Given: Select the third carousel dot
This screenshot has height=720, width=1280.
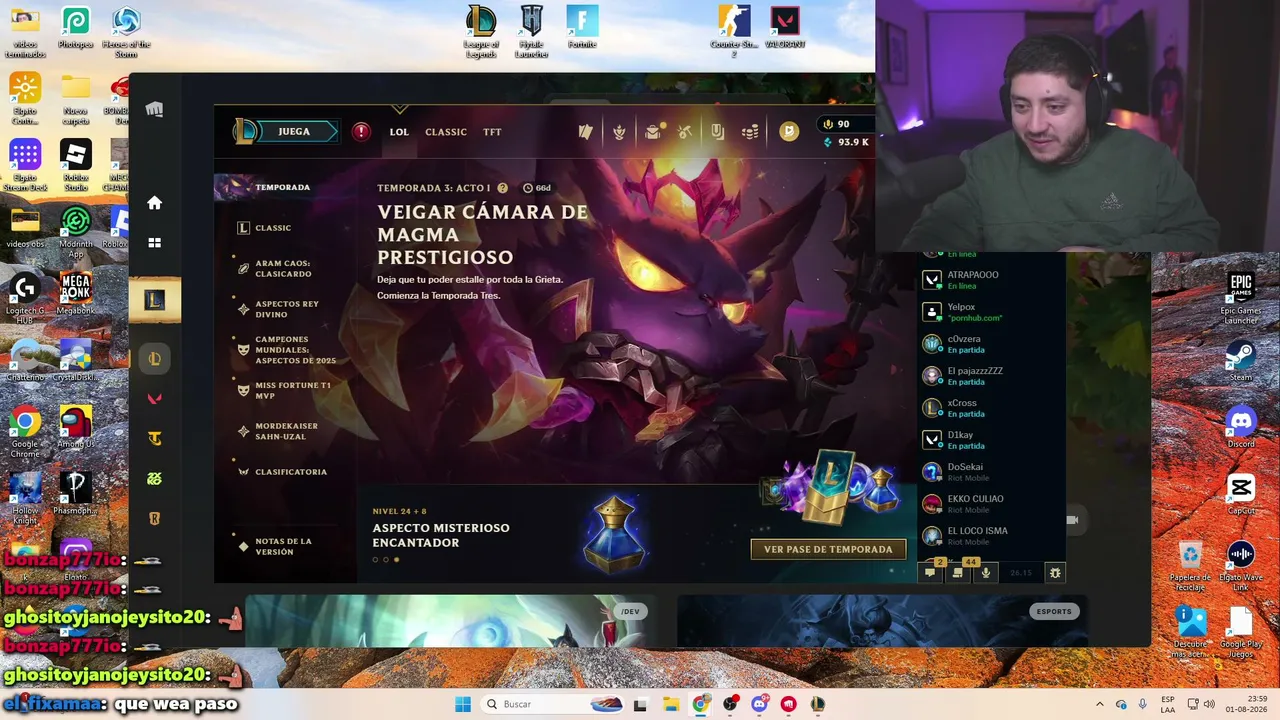Looking at the screenshot, I should (396, 560).
